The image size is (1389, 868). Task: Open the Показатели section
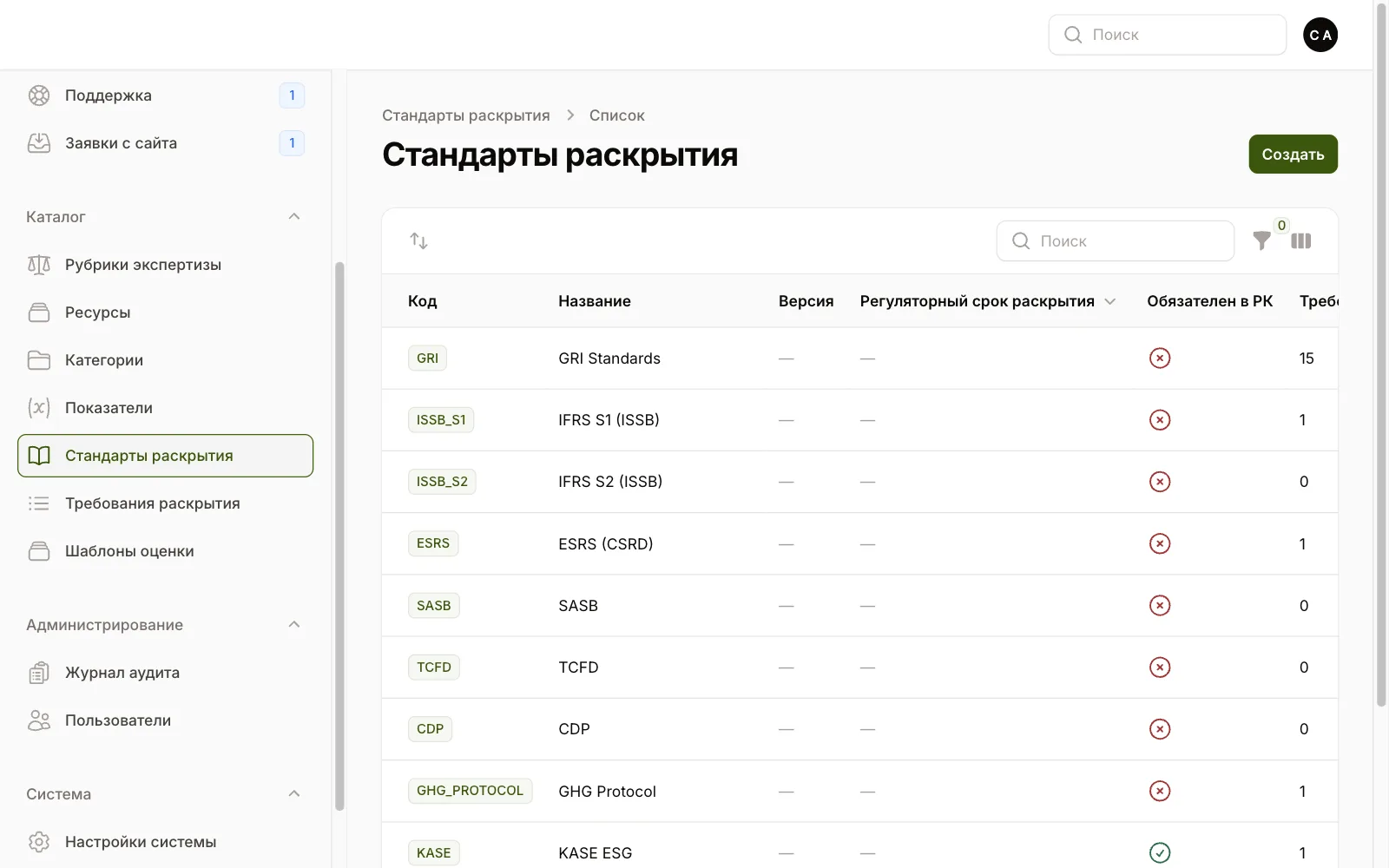point(165,408)
